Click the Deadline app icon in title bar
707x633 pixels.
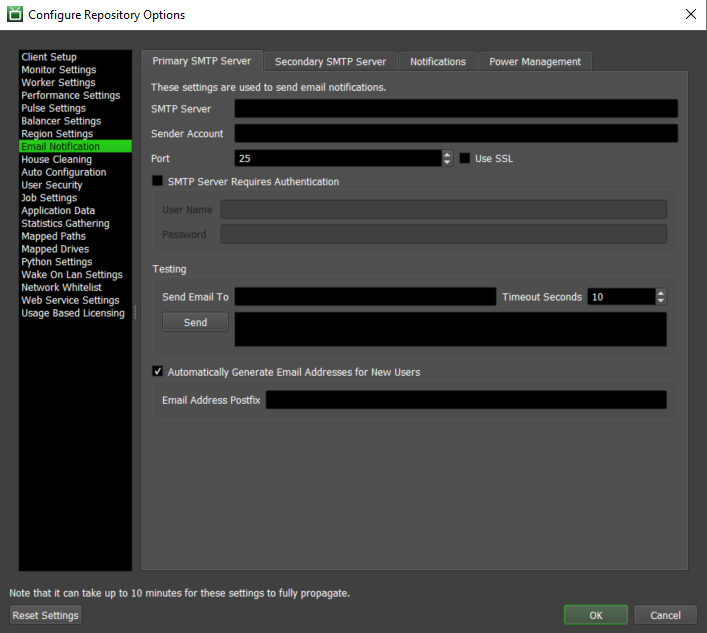(15, 14)
